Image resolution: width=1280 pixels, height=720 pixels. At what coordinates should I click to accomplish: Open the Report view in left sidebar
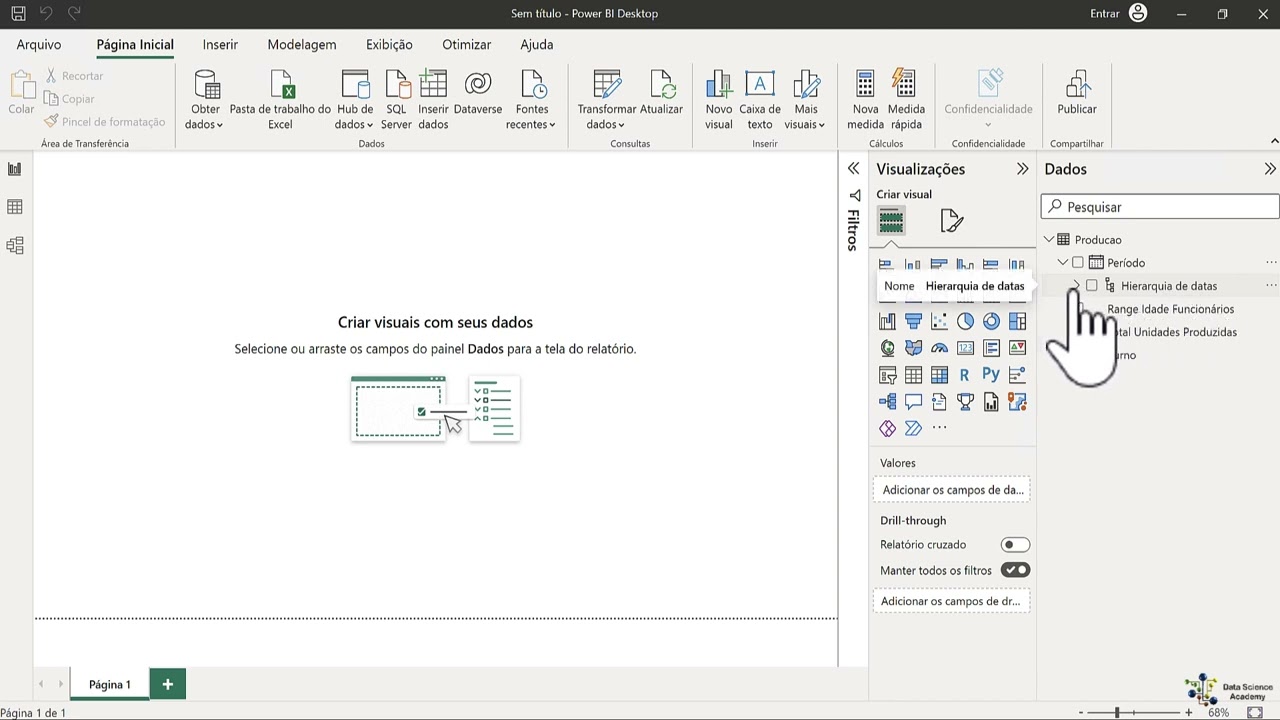14,169
